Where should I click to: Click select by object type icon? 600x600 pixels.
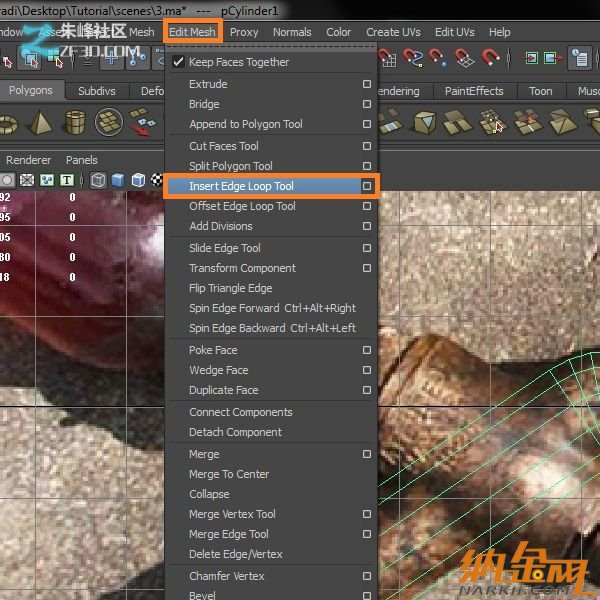31,59
